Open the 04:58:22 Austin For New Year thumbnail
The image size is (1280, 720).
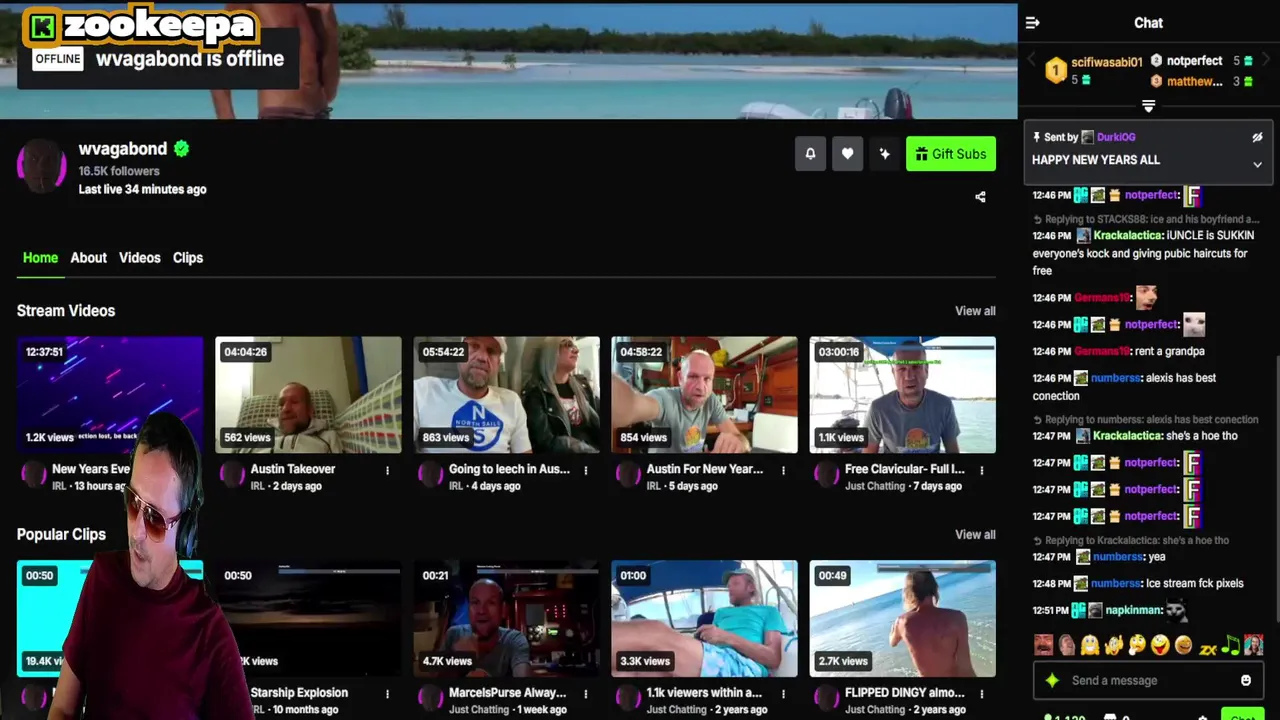pos(704,395)
